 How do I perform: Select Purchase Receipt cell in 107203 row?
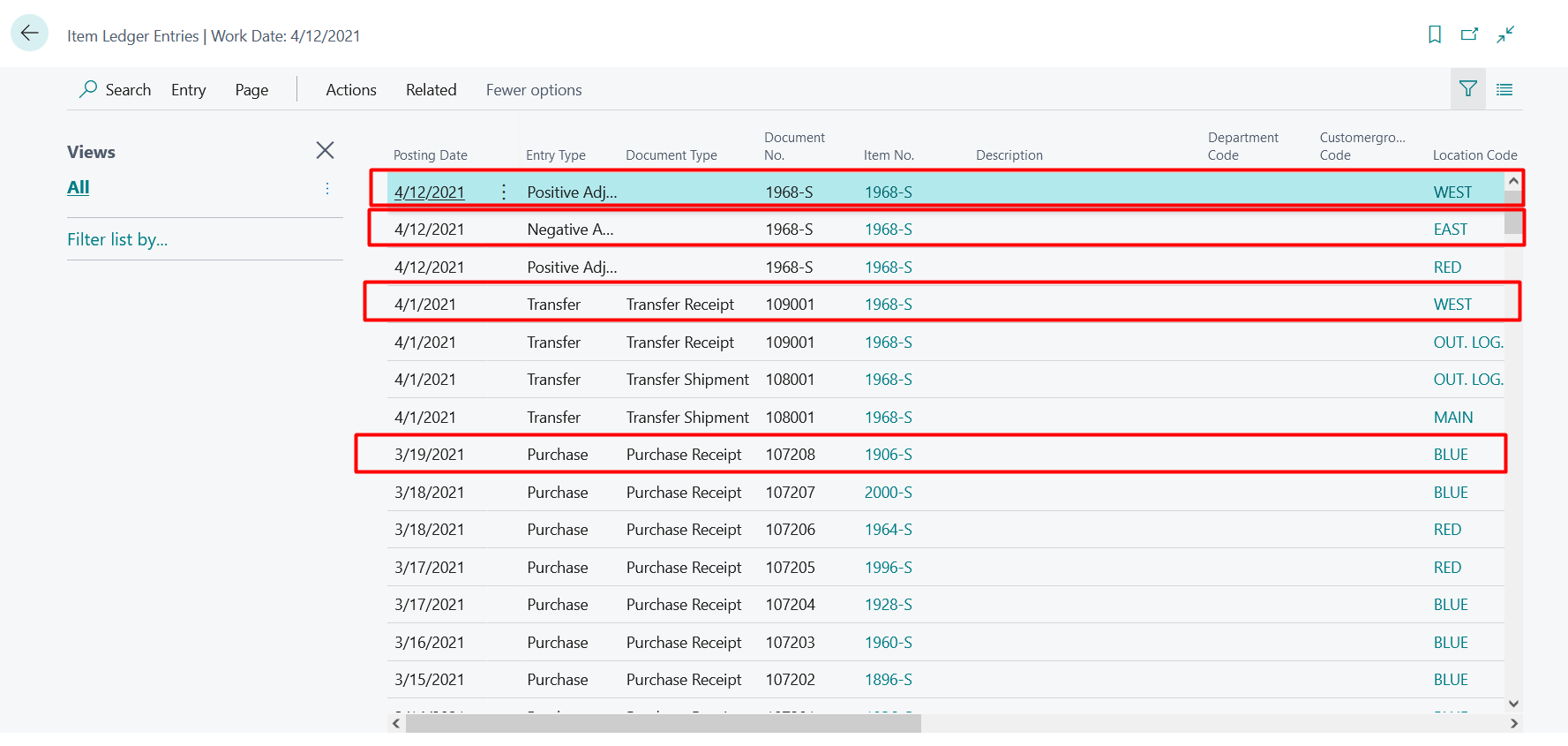[684, 642]
